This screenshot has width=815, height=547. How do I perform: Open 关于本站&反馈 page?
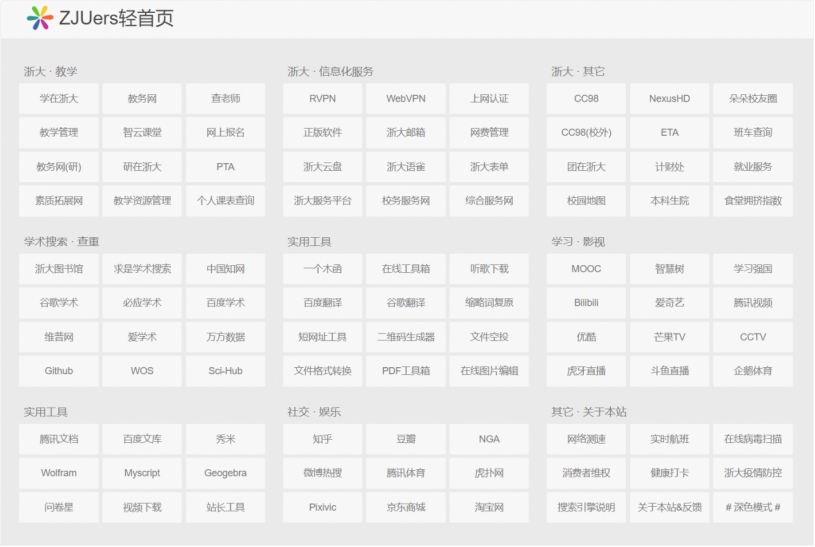669,507
